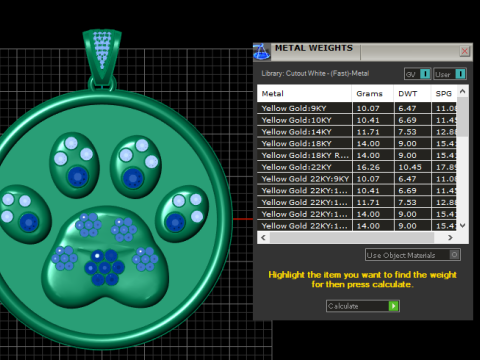480x360 pixels.
Task: Click the horizontal scrollbar thumb
Action: click(352, 238)
